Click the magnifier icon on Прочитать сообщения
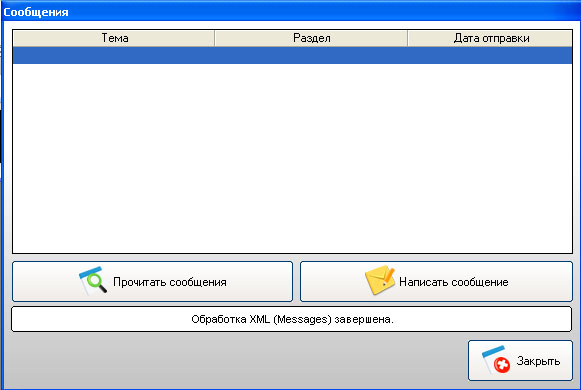The width and height of the screenshot is (581, 390). point(93,281)
